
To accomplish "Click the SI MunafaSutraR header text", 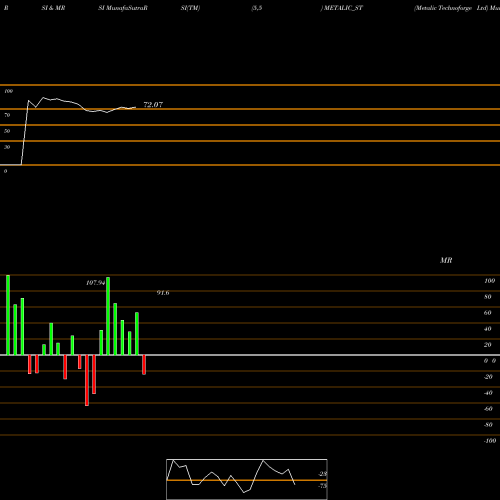I will [x=123, y=8].
